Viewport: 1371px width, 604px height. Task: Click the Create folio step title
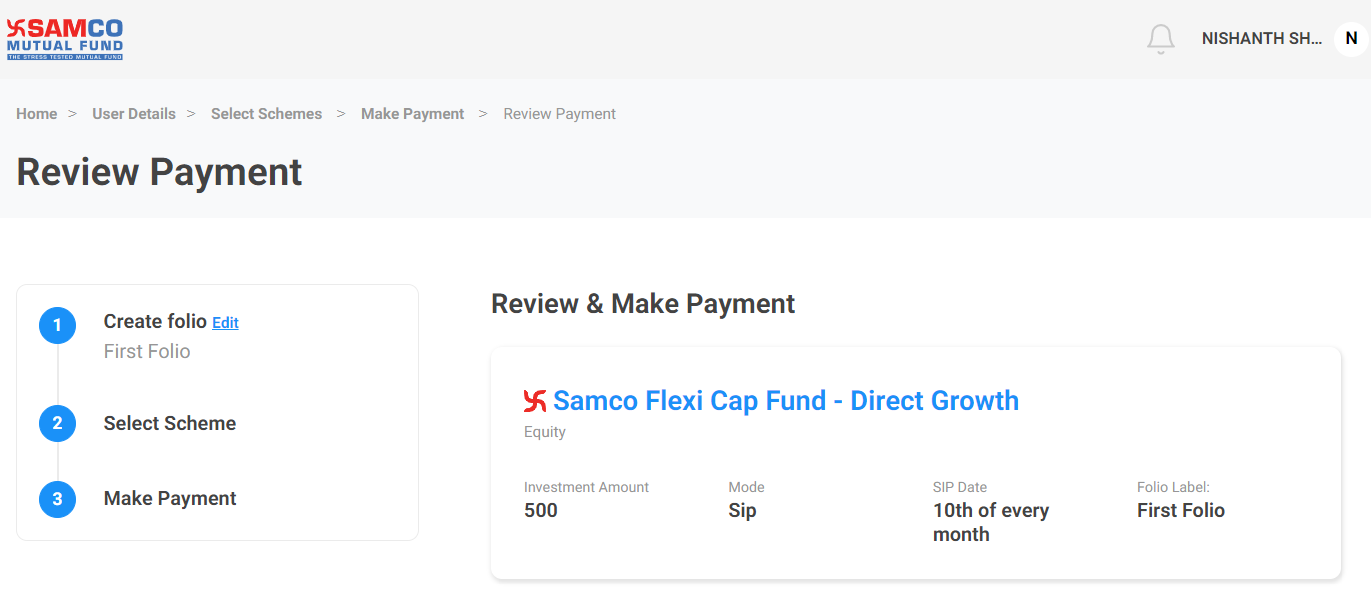pyautogui.click(x=155, y=321)
